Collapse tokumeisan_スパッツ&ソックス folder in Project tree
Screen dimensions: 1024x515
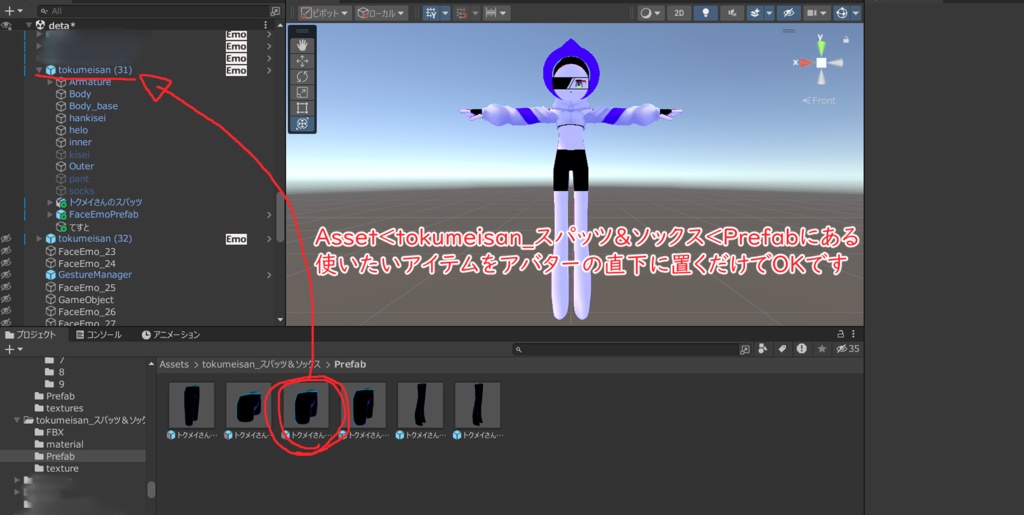17,420
